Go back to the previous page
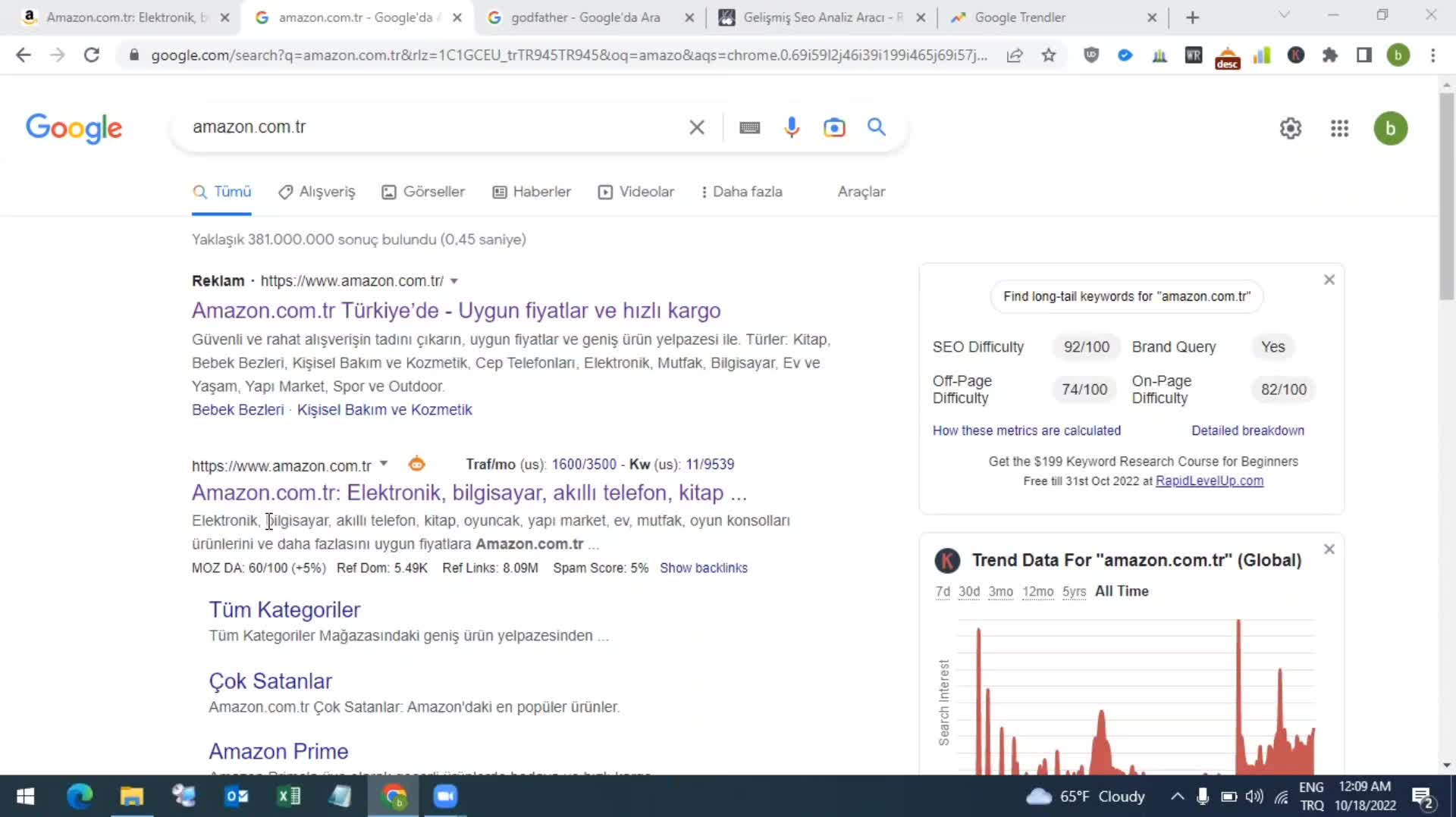The width and height of the screenshot is (1456, 817). coord(24,55)
